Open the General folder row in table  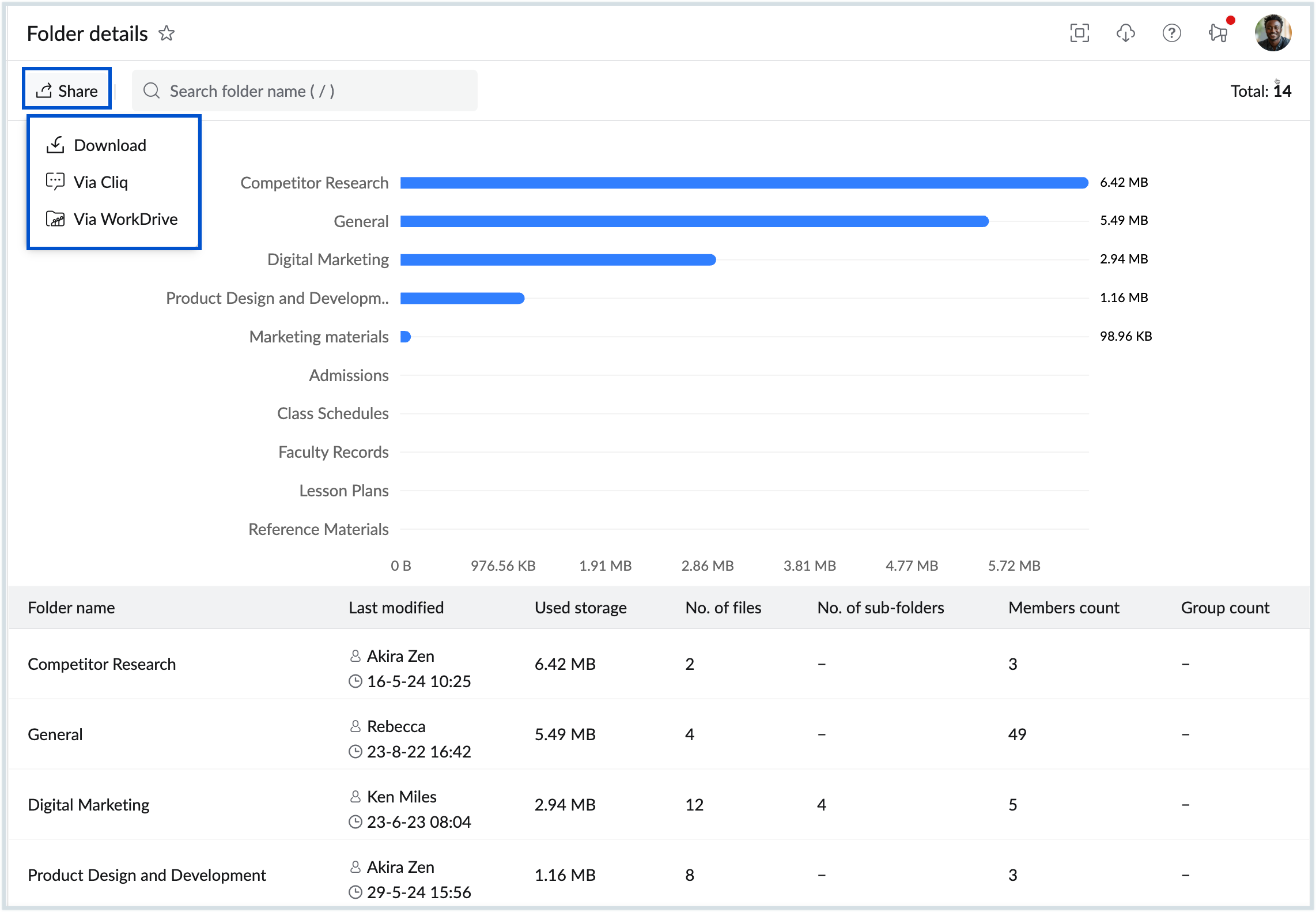pos(55,734)
